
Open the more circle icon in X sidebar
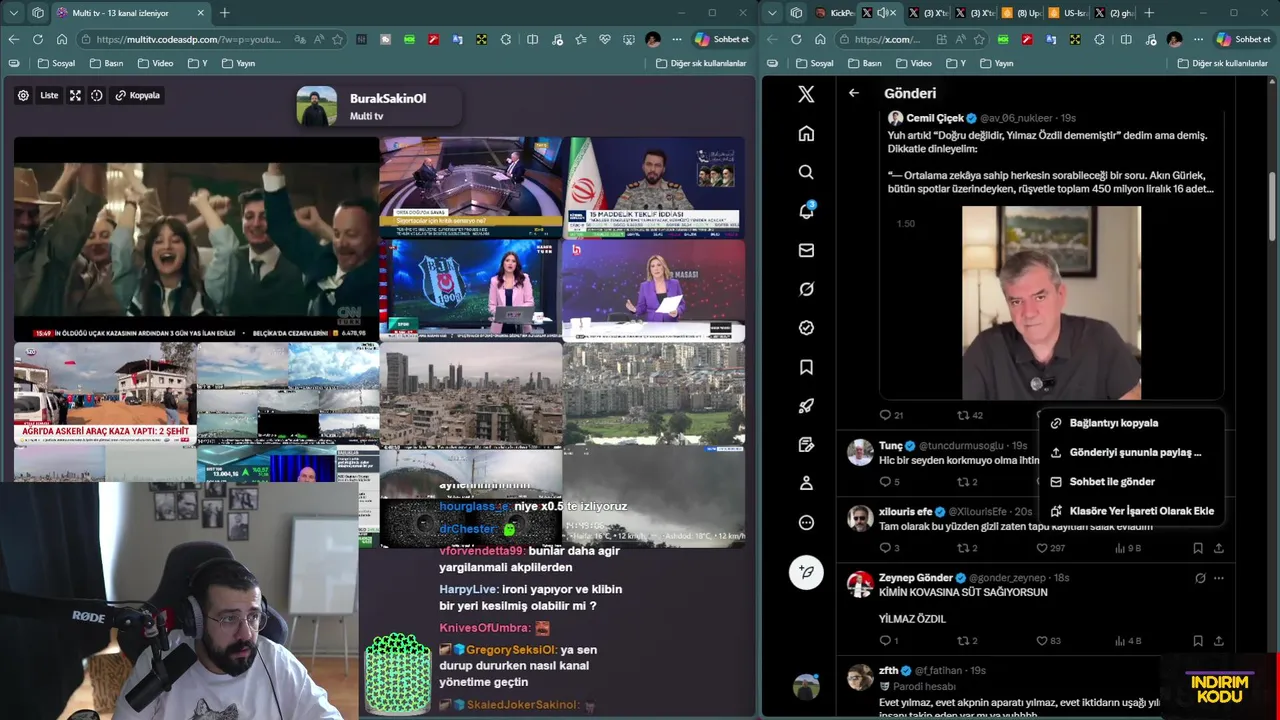point(806,522)
